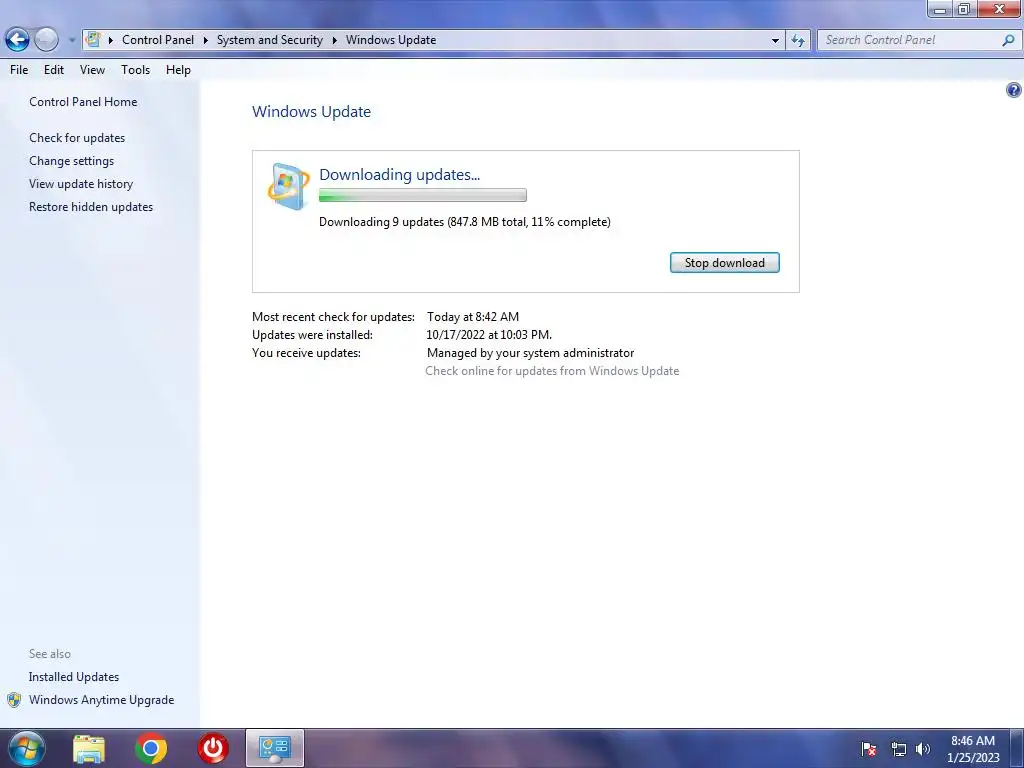Click the Back navigation arrow button
The height and width of the screenshot is (768, 1024).
pos(18,40)
